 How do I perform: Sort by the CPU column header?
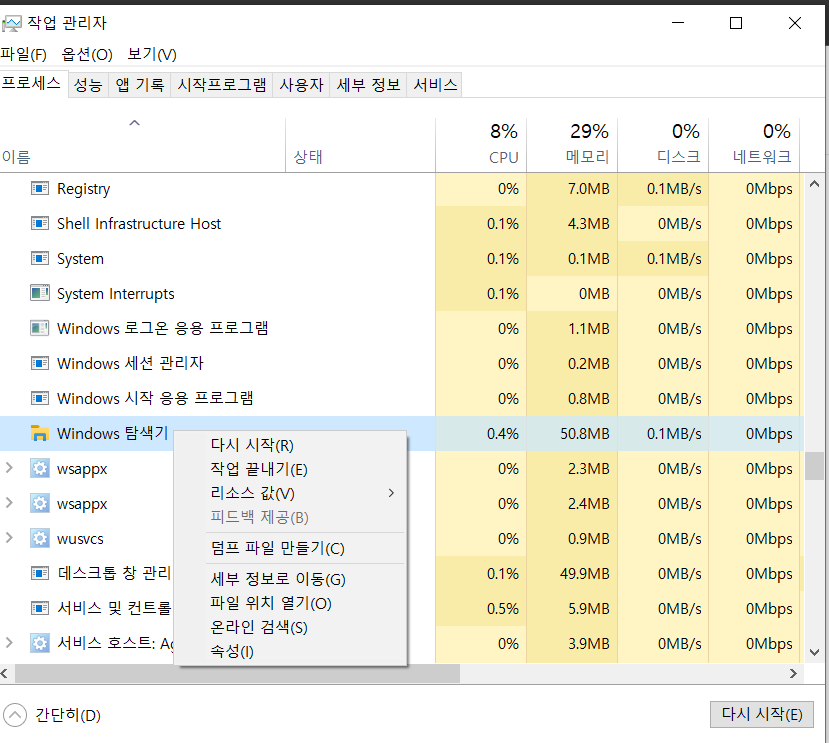481,145
